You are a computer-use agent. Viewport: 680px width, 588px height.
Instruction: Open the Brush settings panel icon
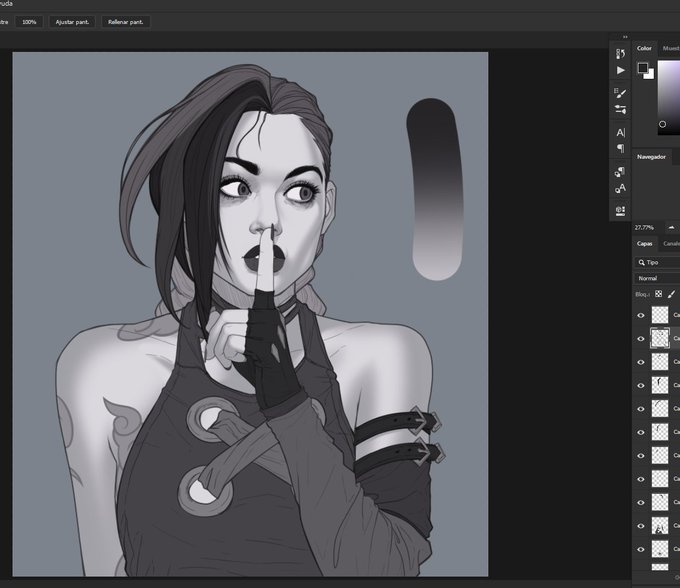click(621, 93)
